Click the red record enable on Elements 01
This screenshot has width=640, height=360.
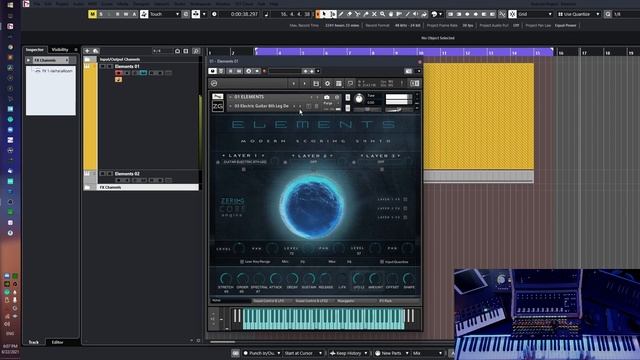[x=119, y=73]
